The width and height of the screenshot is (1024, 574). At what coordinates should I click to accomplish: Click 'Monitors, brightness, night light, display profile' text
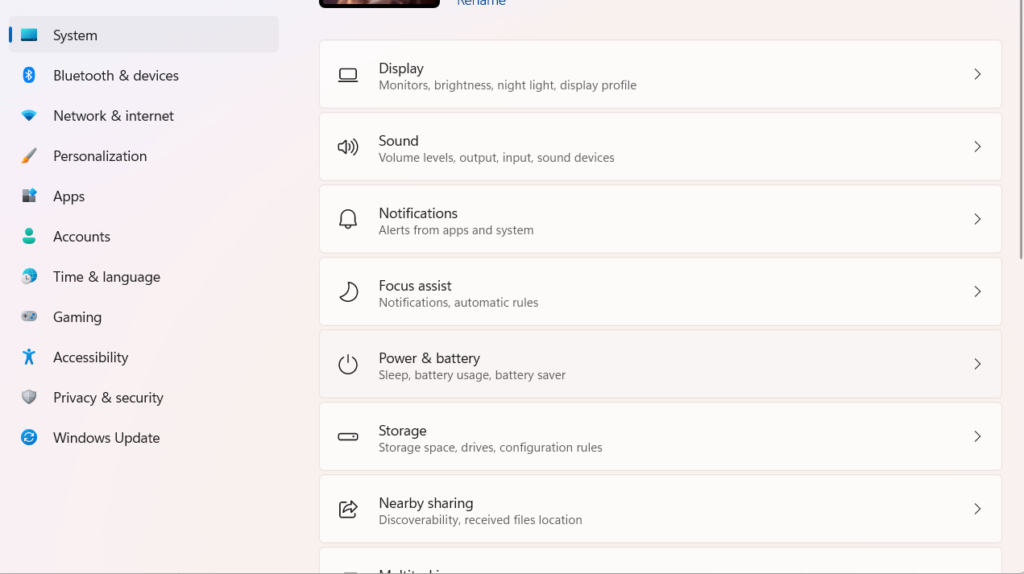click(x=507, y=85)
